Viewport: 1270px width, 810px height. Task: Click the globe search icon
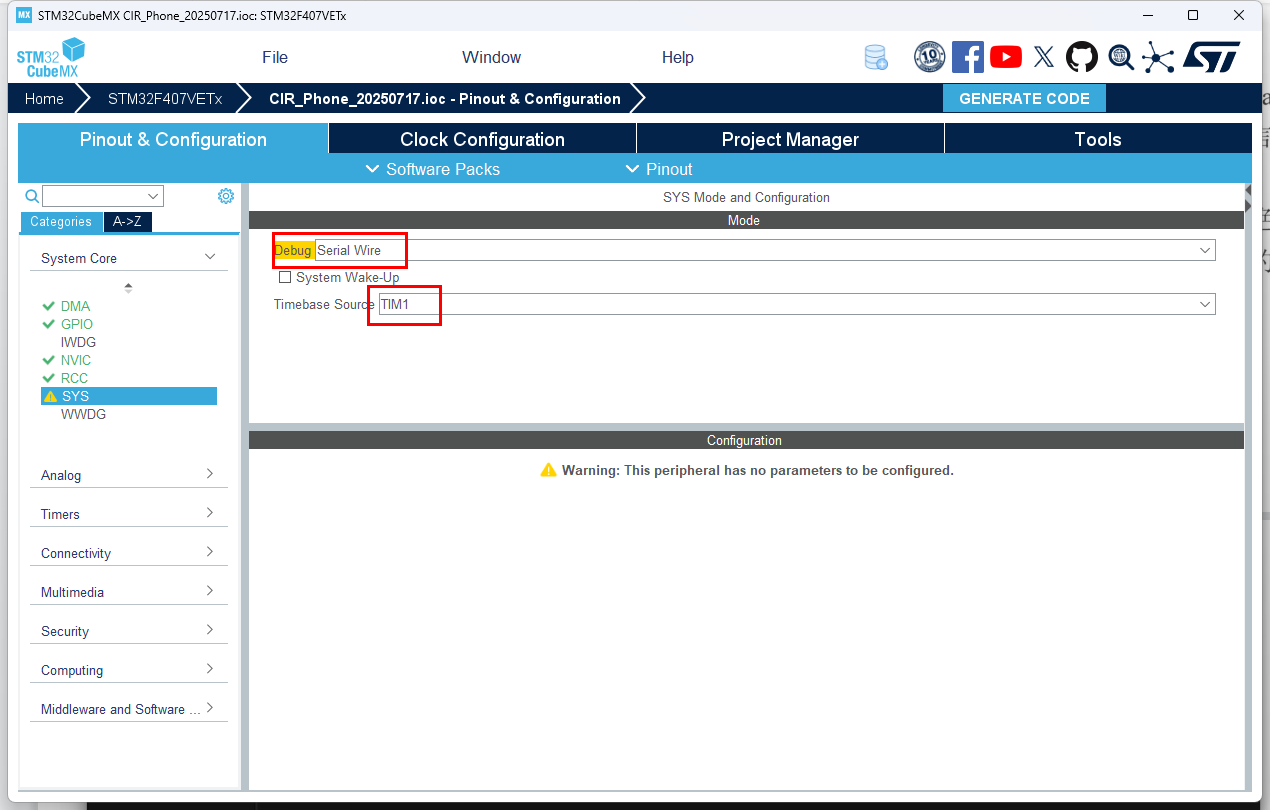pyautogui.click(x=1120, y=57)
